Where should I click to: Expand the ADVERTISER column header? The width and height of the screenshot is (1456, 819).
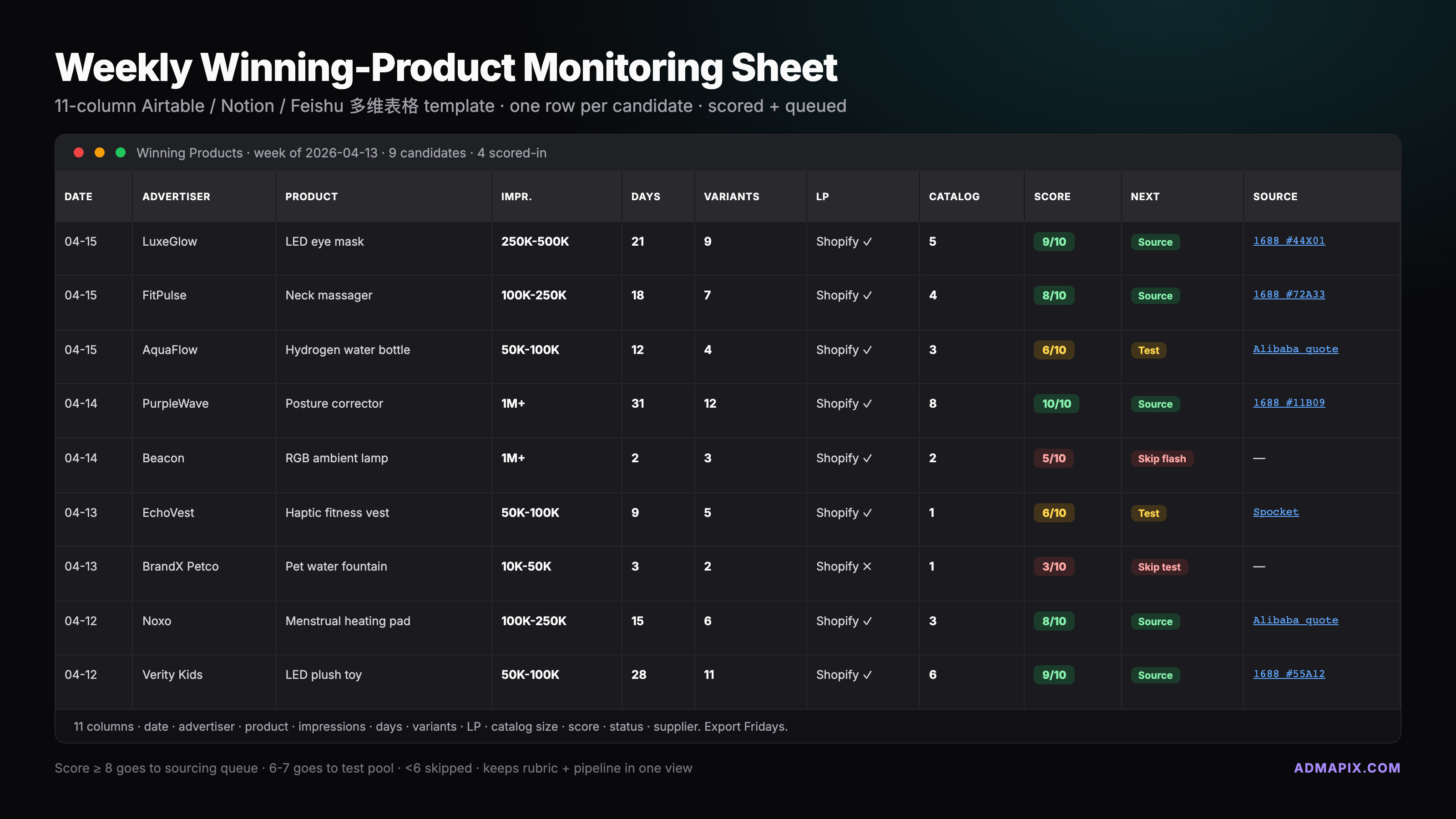177,196
